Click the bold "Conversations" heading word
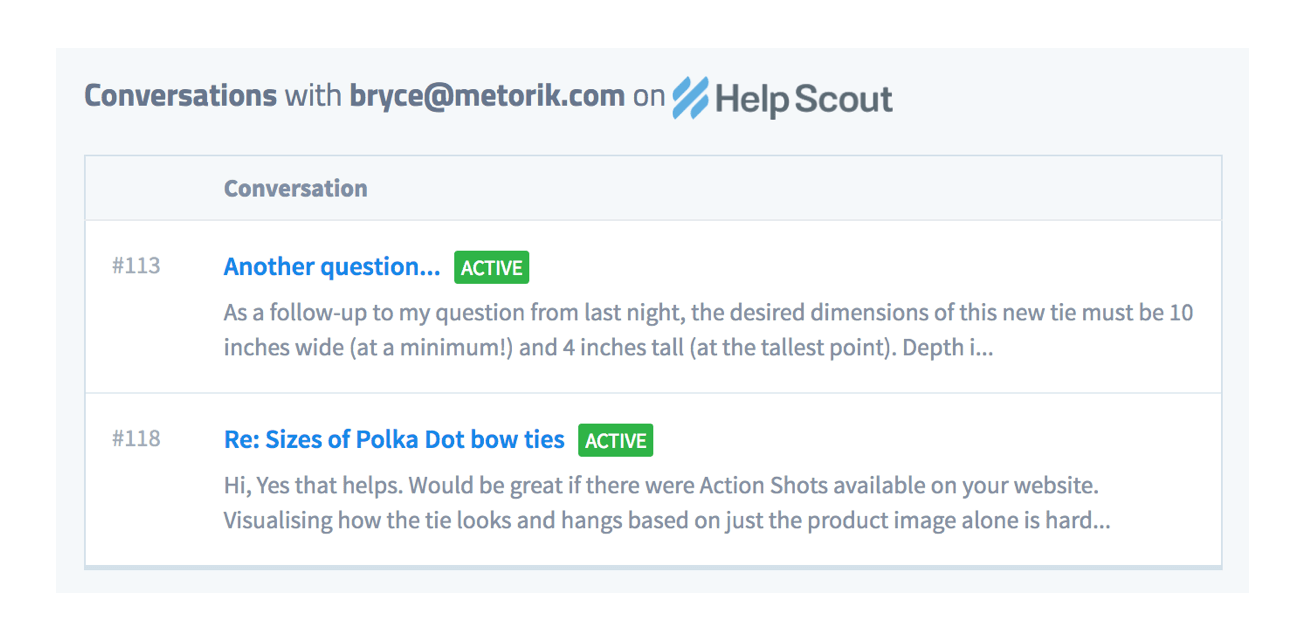Image resolution: width=1304 pixels, height=641 pixels. point(180,96)
